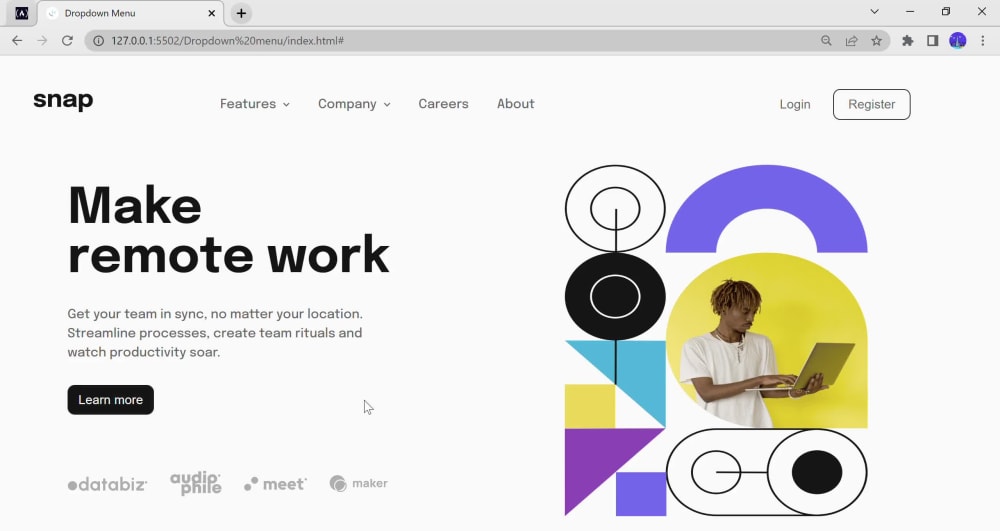
Task: Click the databiz client logo
Action: pos(107,484)
